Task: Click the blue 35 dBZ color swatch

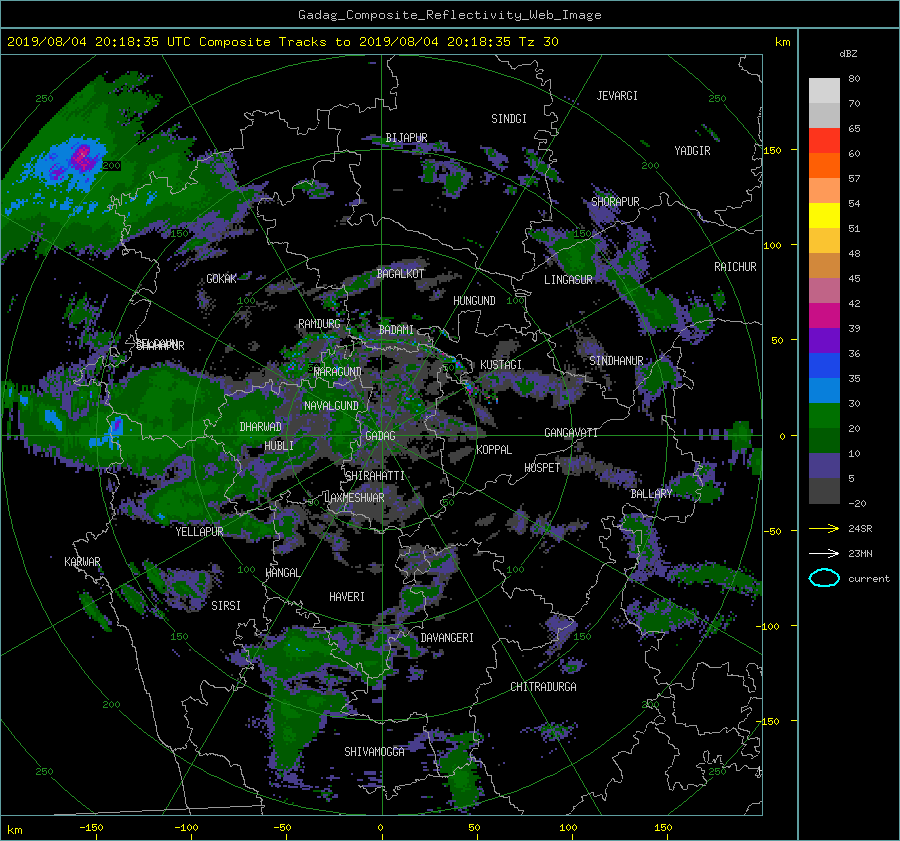Action: click(x=824, y=366)
